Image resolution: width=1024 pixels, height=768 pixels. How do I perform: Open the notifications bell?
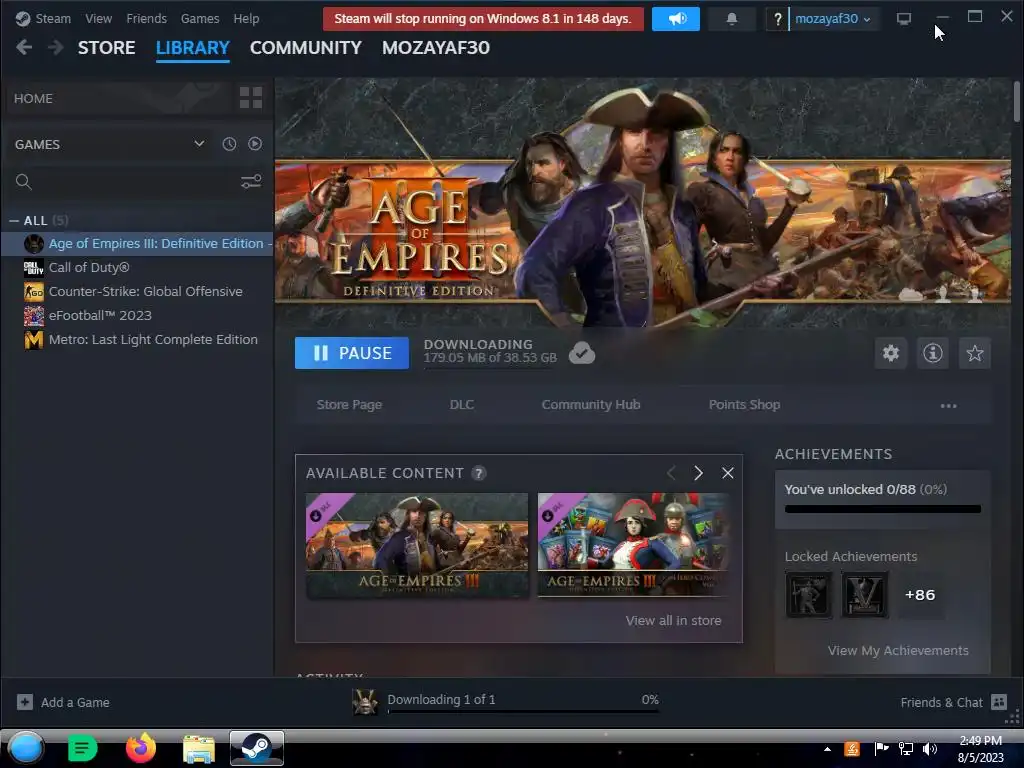click(x=731, y=19)
